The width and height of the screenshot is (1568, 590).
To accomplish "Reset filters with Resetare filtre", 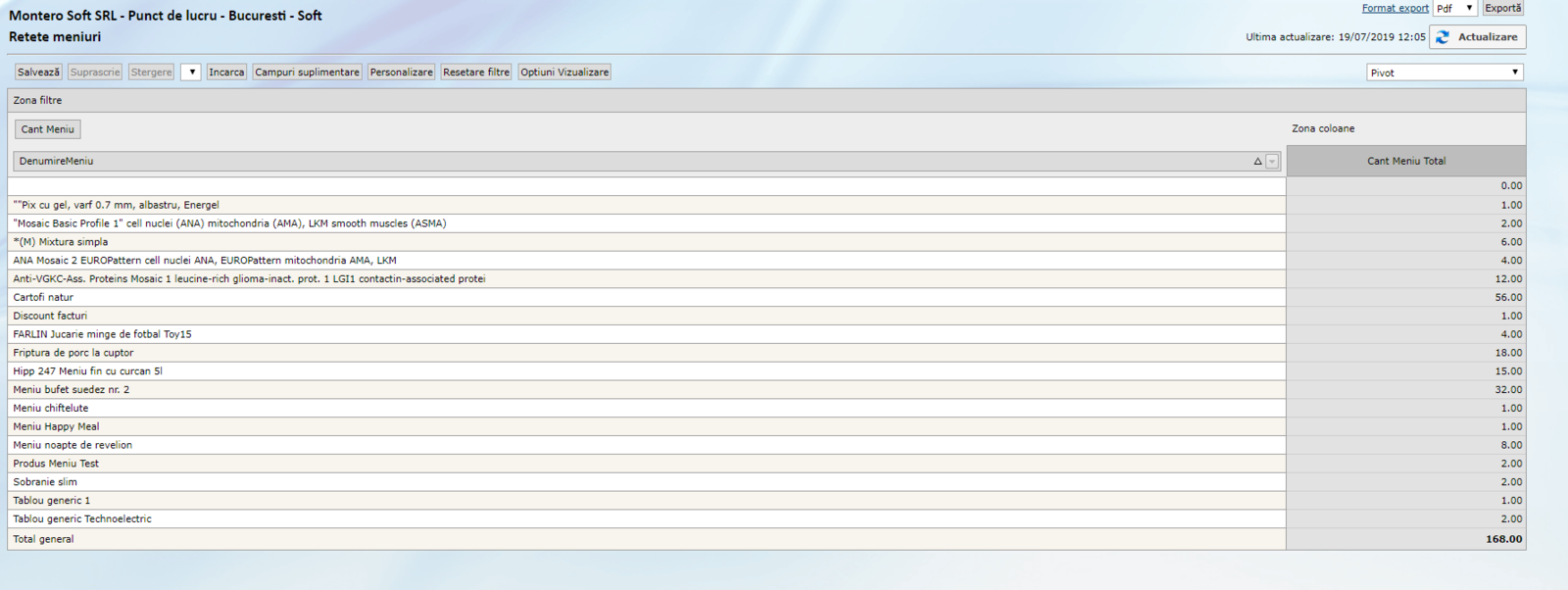I will (x=476, y=73).
